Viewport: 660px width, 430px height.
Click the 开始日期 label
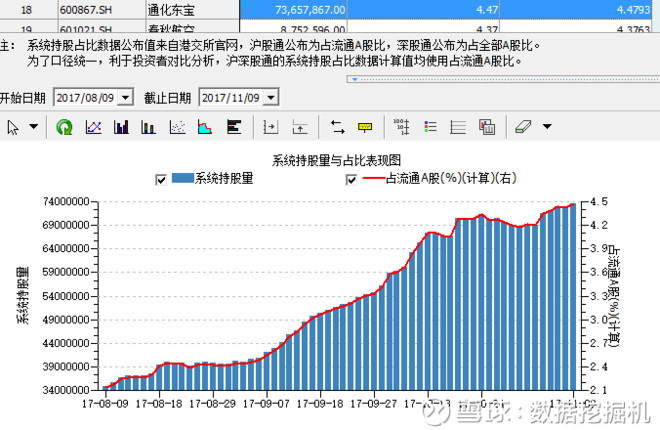point(23,98)
